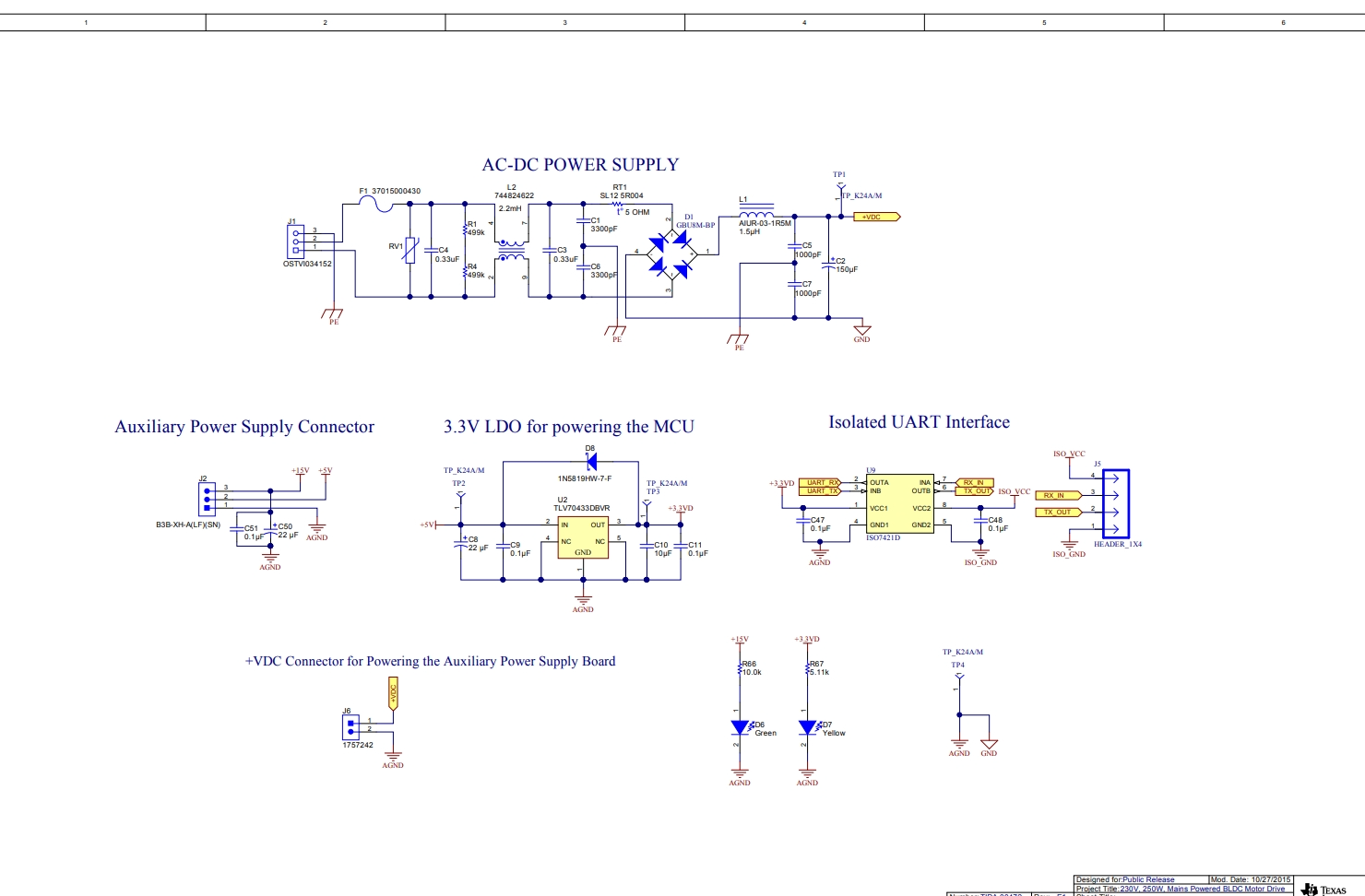Viewport: 1365px width, 896px height.
Task: Select the J2 B3B-XH-A auxiliary connector
Action: tap(207, 499)
